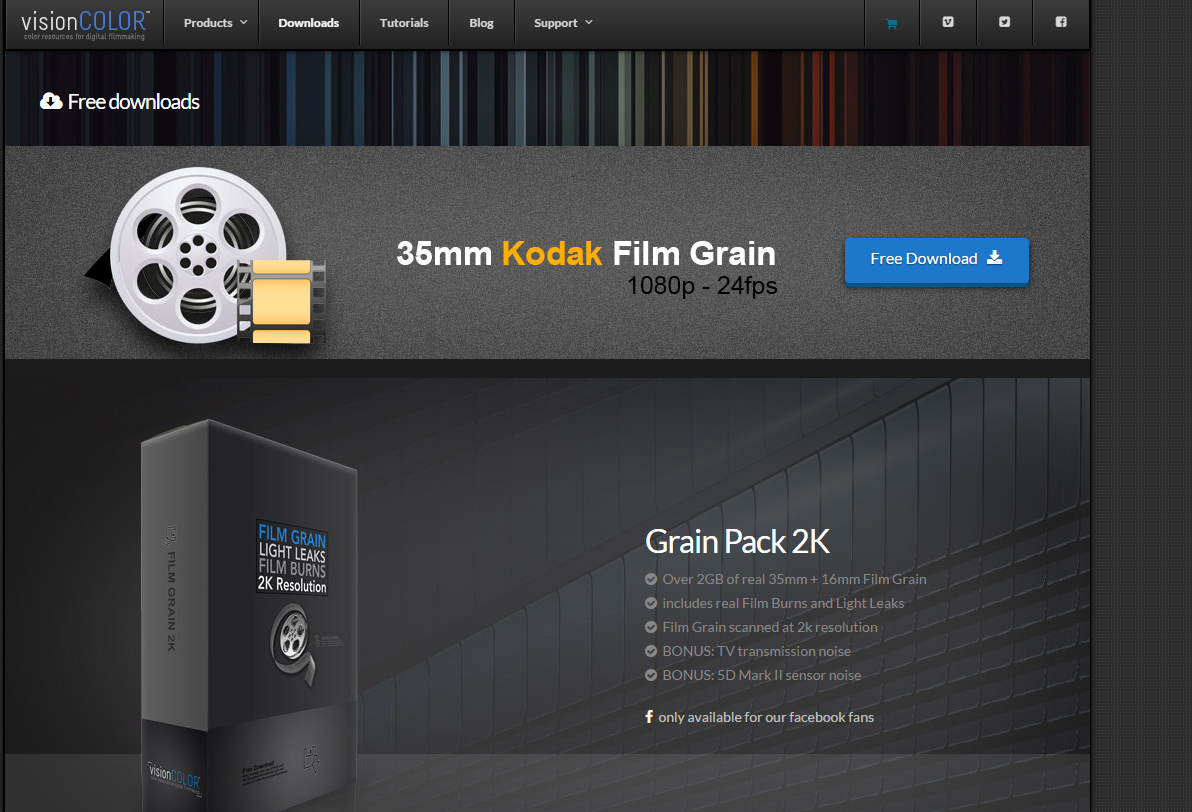Click the checkmark beside Over 2GB of real 35mm
This screenshot has height=812, width=1192.
(651, 579)
